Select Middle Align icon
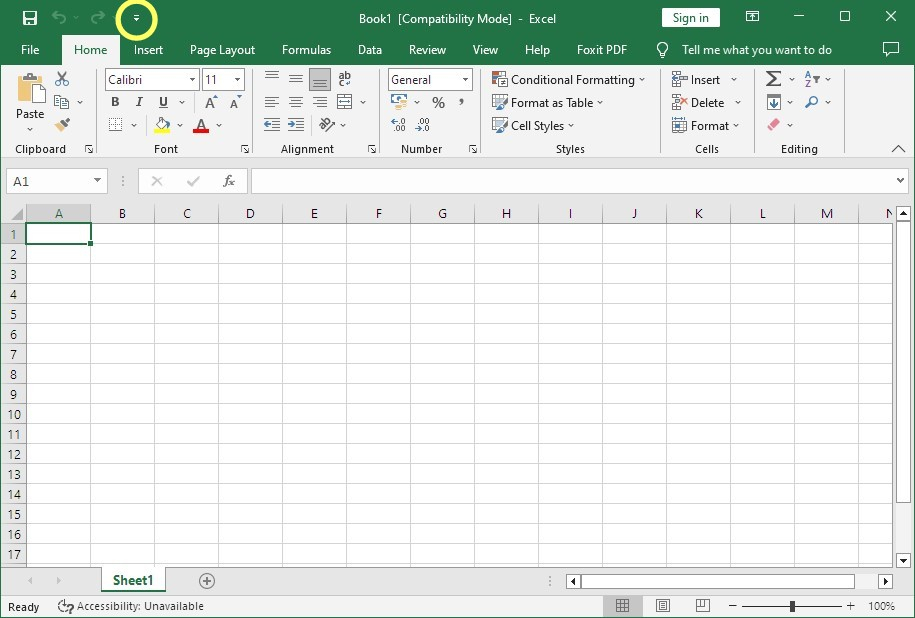Viewport: 915px width, 618px height. pos(296,78)
